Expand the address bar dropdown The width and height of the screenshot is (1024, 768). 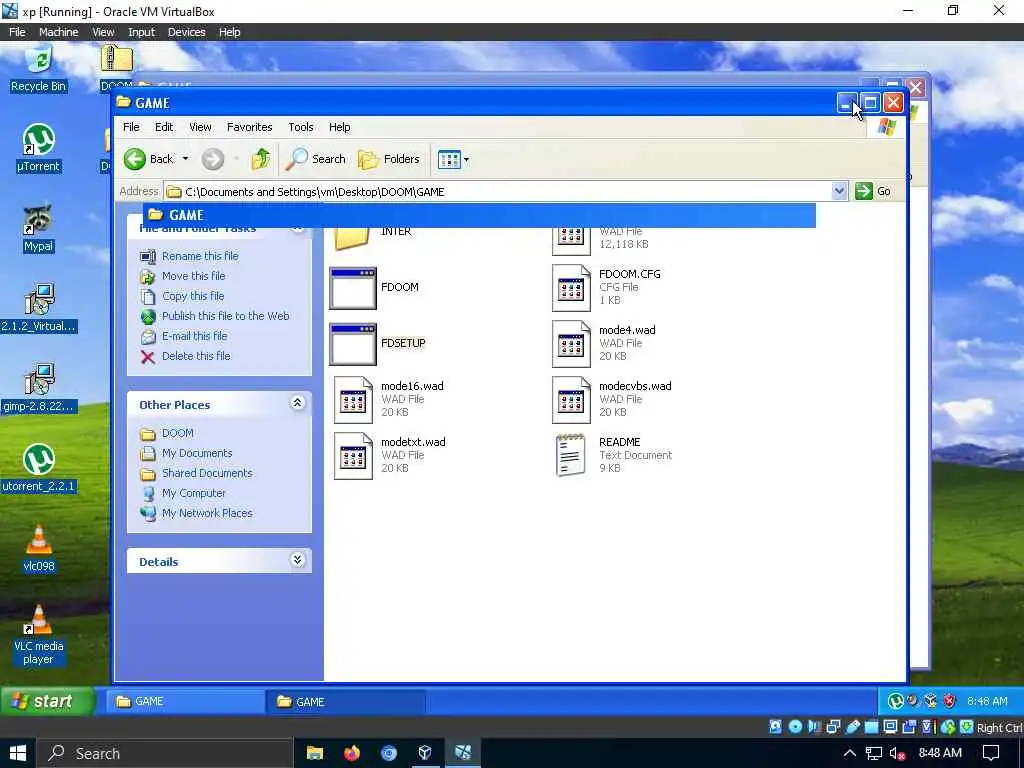[x=839, y=191]
